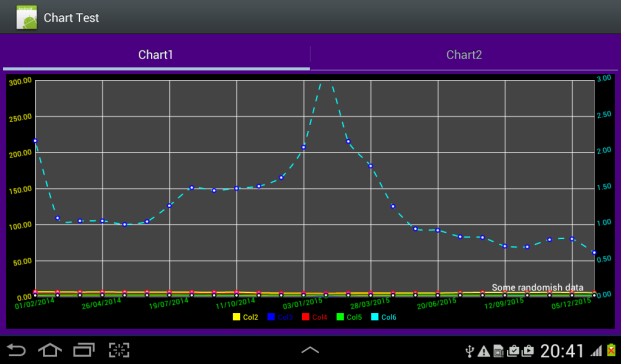Screen dimensions: 621x364
Task: Expand the bottom bar up-chevron
Action: point(310,350)
